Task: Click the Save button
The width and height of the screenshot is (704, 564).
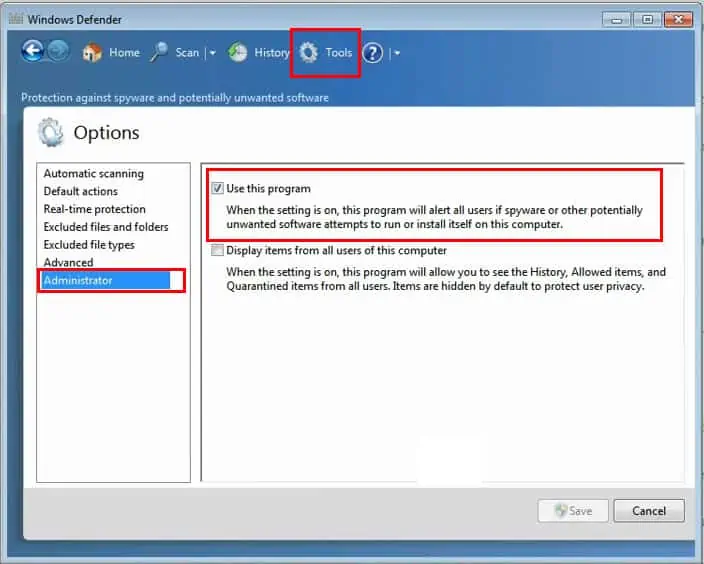Action: 573,511
